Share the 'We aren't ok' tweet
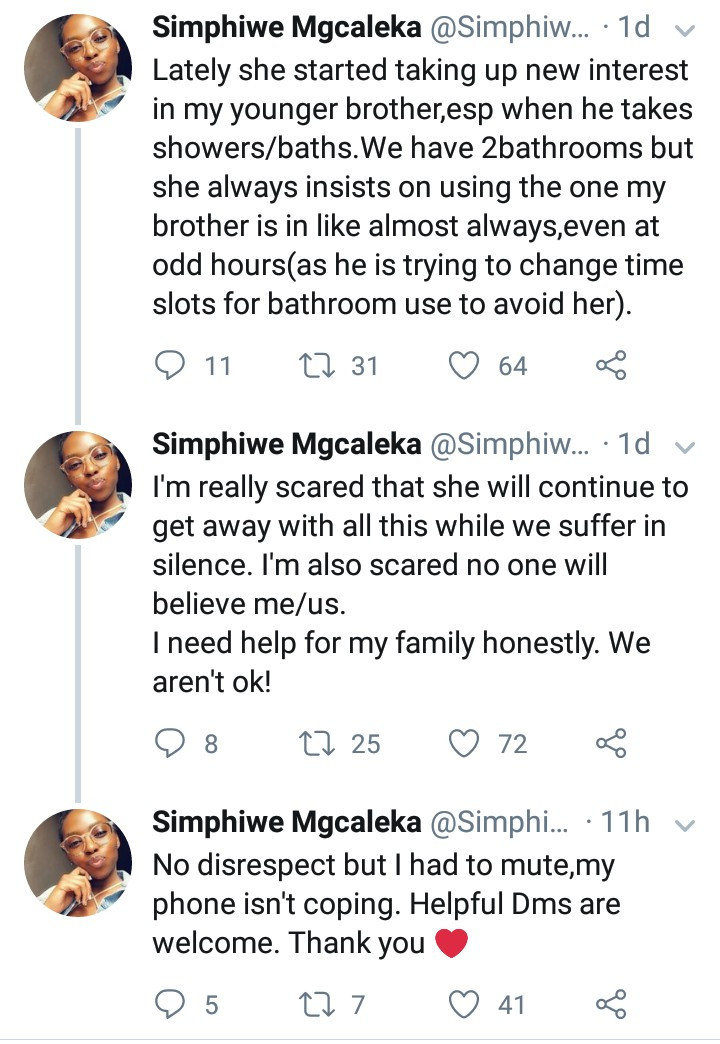The image size is (720, 1044). (610, 743)
